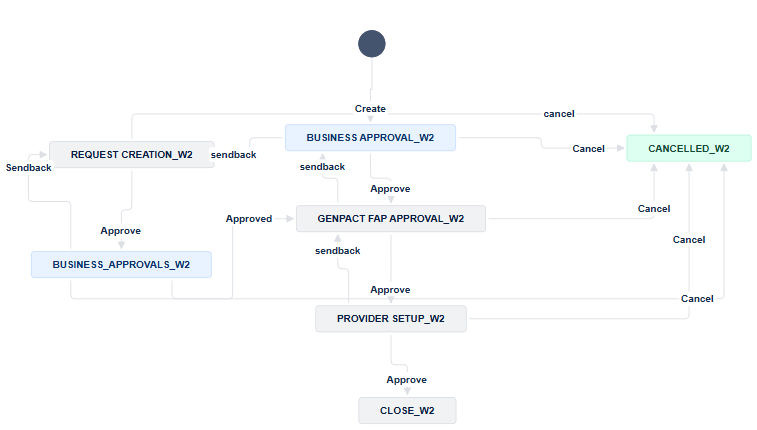
Task: Select the Cancel label from GENPACT FAP APPROVAL_W2
Action: point(654,208)
